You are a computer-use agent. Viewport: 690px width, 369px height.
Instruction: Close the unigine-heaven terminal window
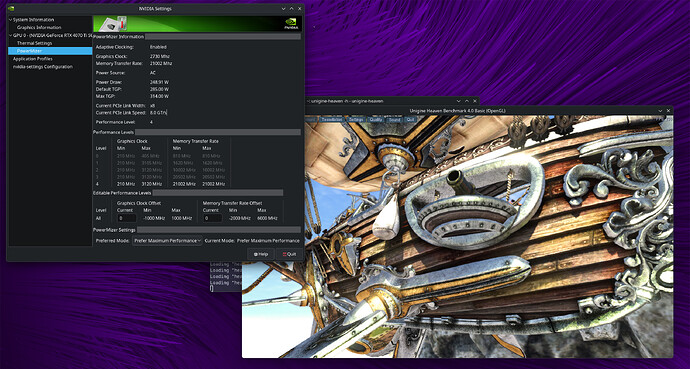[475, 101]
